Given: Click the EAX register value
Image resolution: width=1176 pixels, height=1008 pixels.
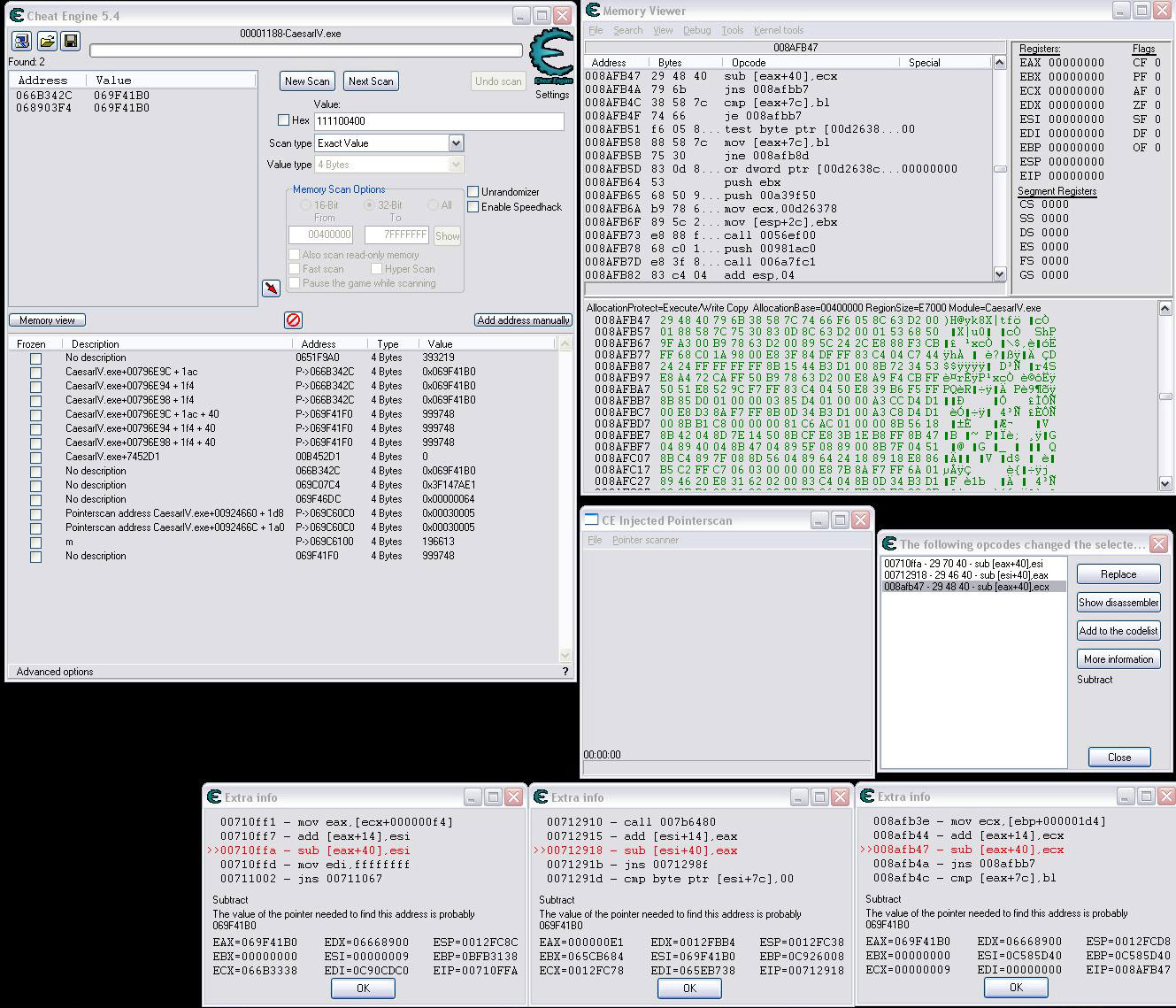Looking at the screenshot, I should [x=1076, y=63].
